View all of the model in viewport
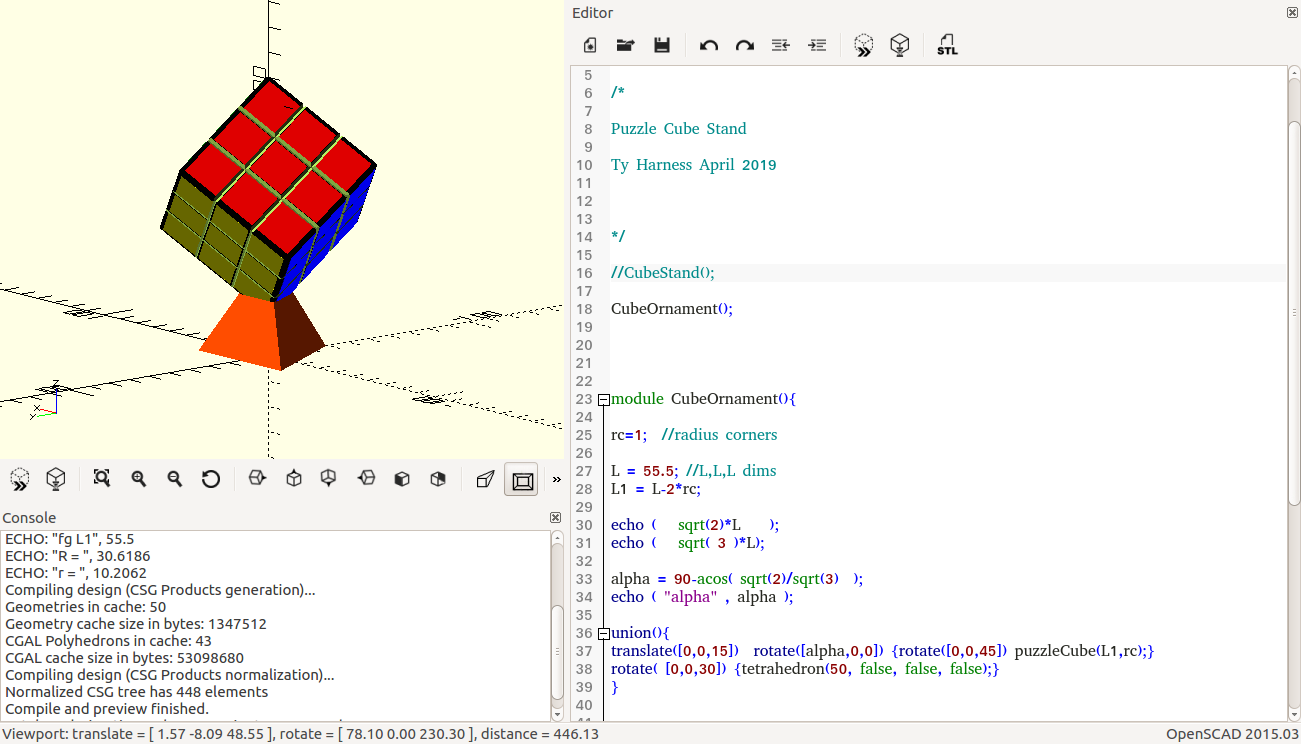Screen dimensions: 1301x744 pyautogui.click(x=102, y=479)
